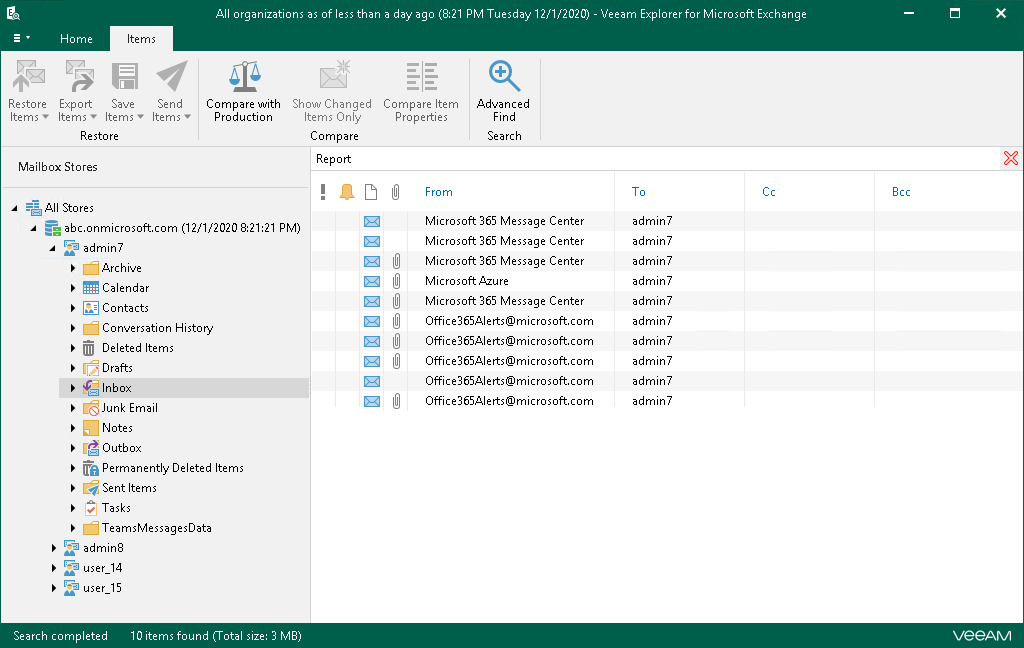Click the Export Items ribbon icon
The image size is (1024, 648).
coord(75,78)
